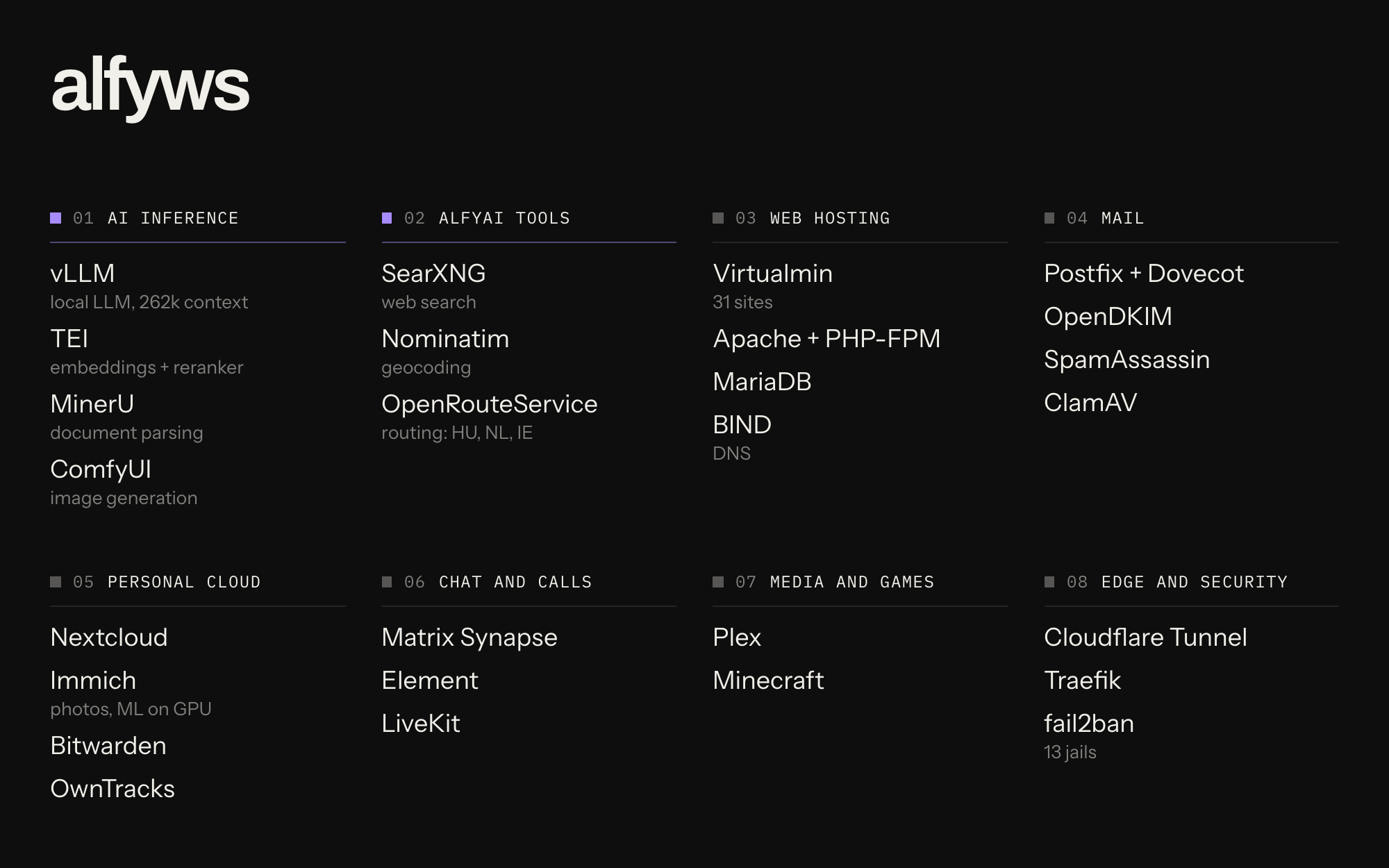Image resolution: width=1389 pixels, height=868 pixels.
Task: Select Postfix + Dovecot
Action: tap(1144, 274)
